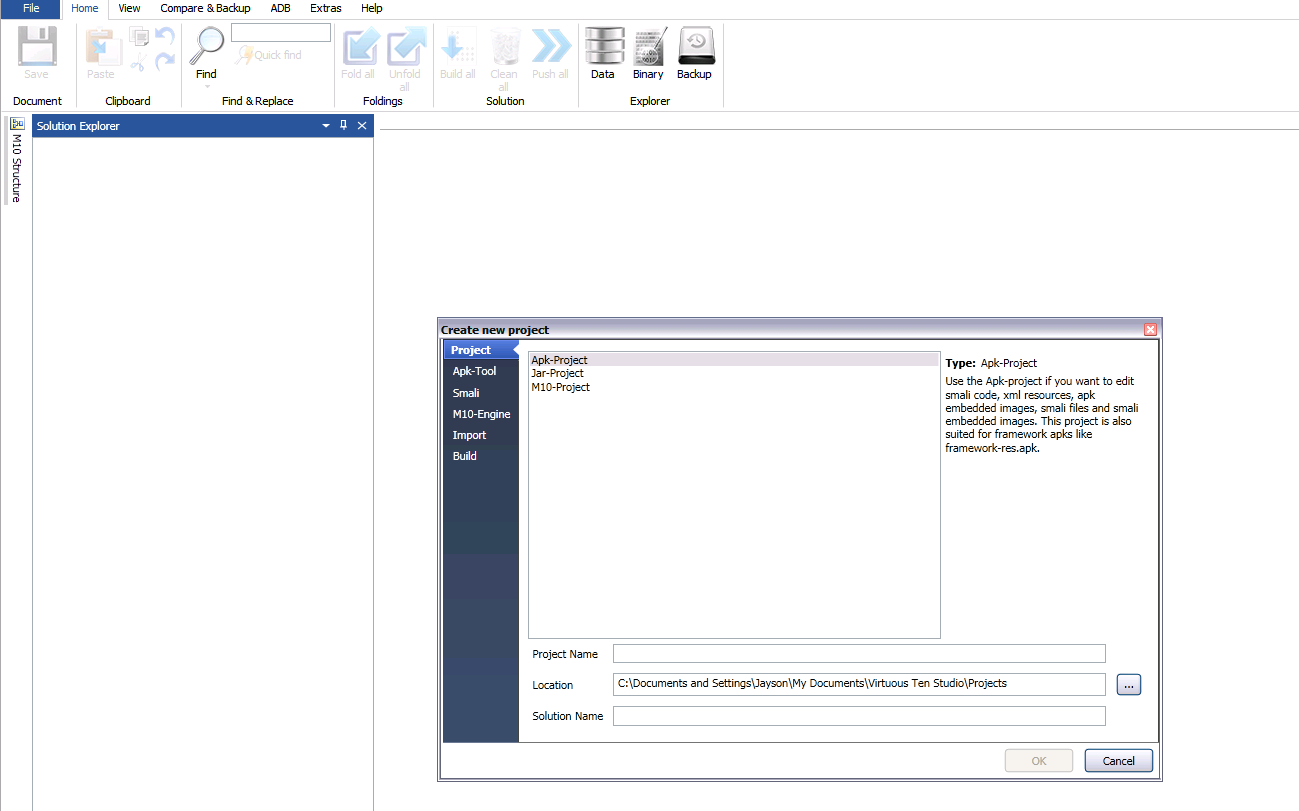Click the Quick find search box

click(x=281, y=33)
